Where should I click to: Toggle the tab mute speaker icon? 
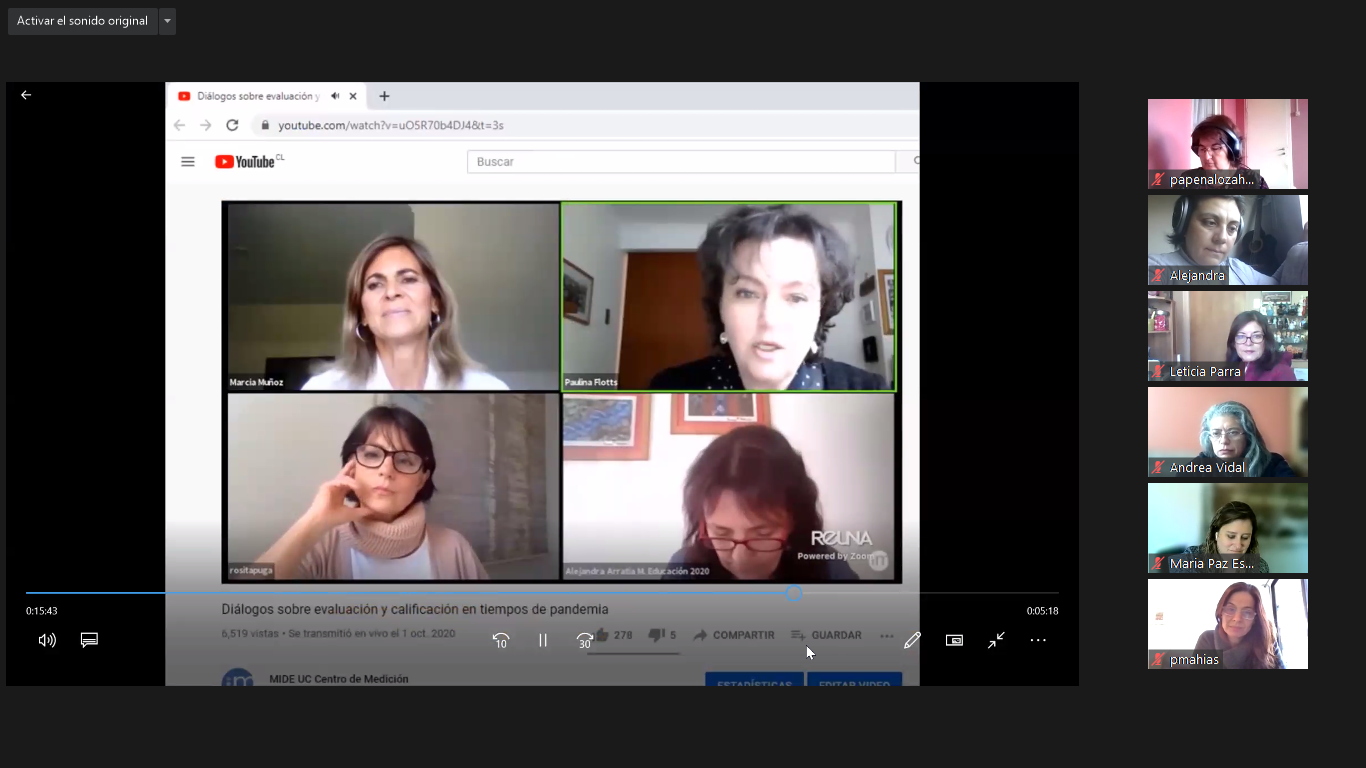pos(335,96)
